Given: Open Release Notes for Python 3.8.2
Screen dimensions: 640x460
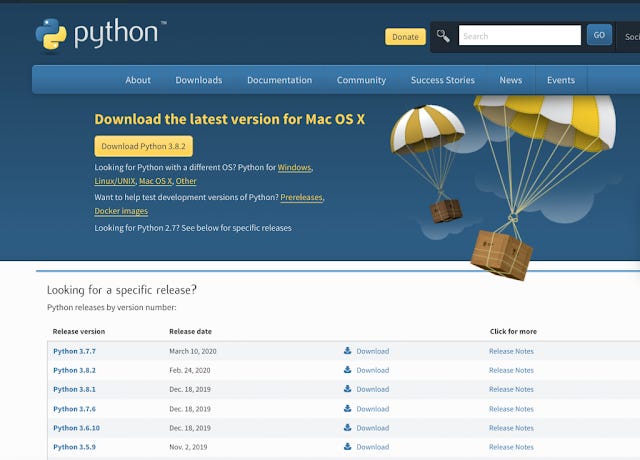Looking at the screenshot, I should coord(511,370).
